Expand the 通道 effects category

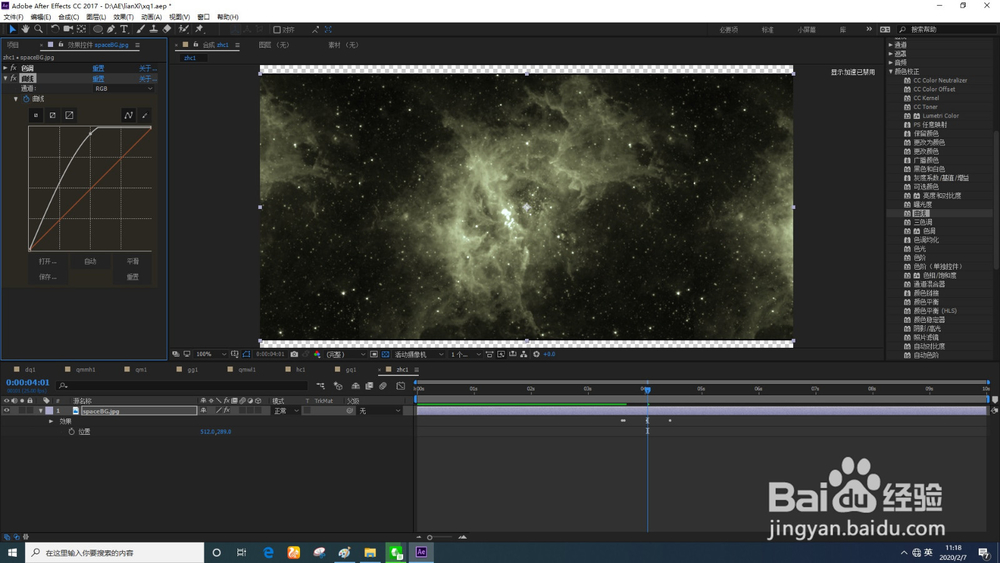(891, 45)
